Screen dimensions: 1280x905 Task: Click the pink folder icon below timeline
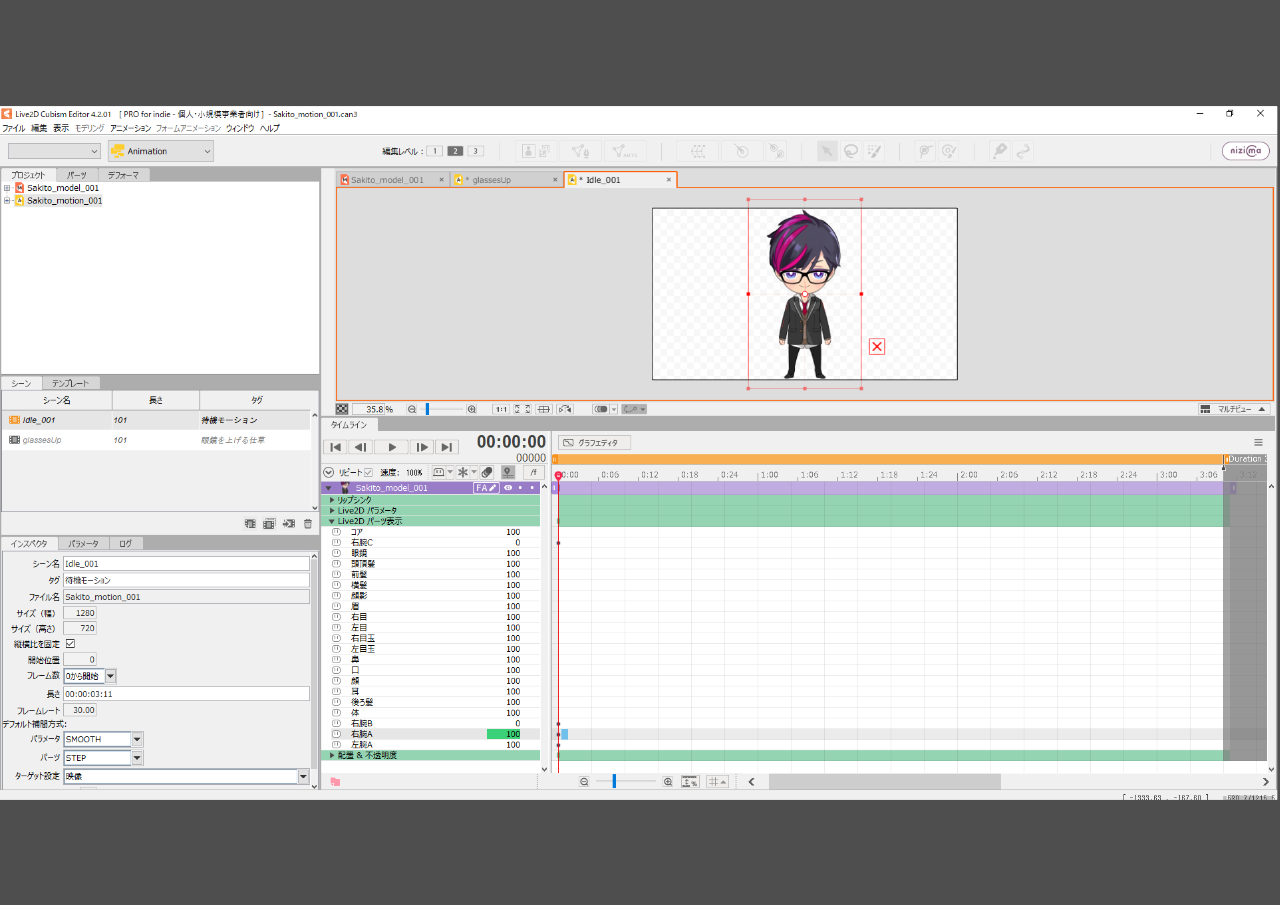(x=336, y=782)
